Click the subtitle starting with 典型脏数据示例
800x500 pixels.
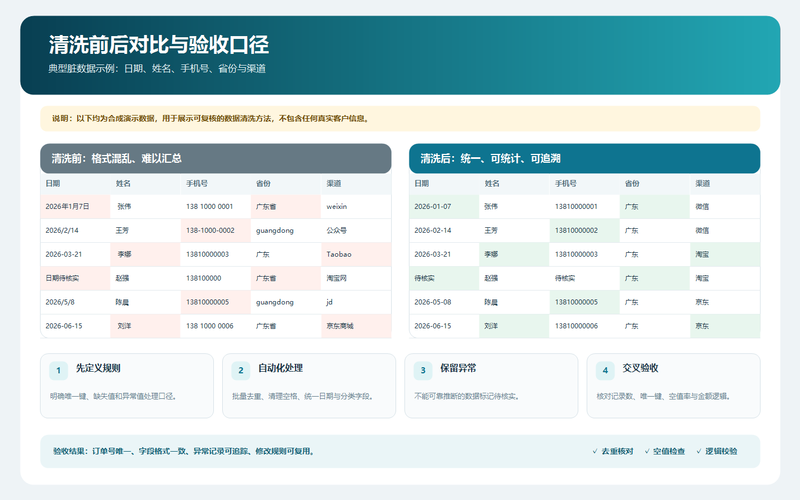point(157,68)
